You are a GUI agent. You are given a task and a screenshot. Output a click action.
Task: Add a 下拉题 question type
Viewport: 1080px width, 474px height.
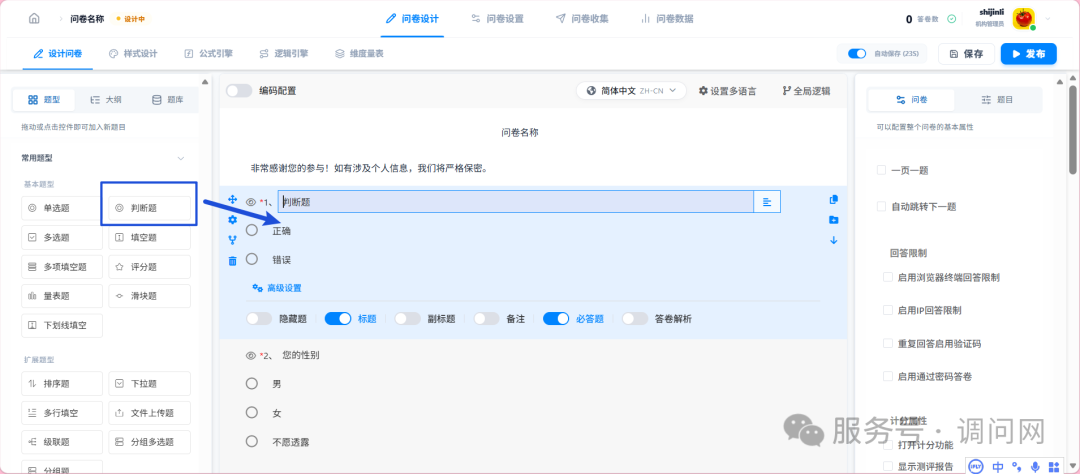point(149,383)
